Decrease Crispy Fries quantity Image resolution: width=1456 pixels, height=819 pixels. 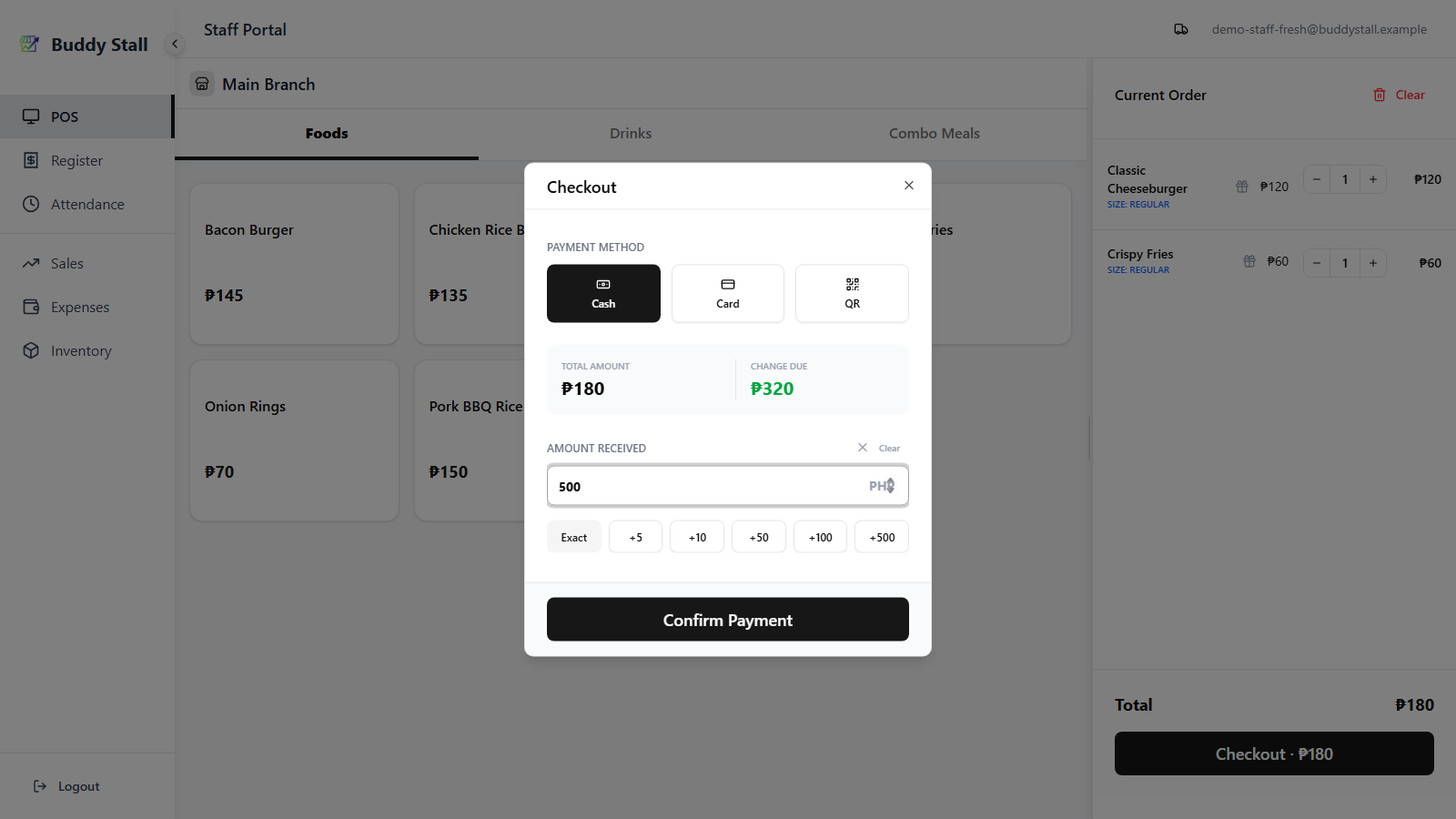(x=1317, y=263)
